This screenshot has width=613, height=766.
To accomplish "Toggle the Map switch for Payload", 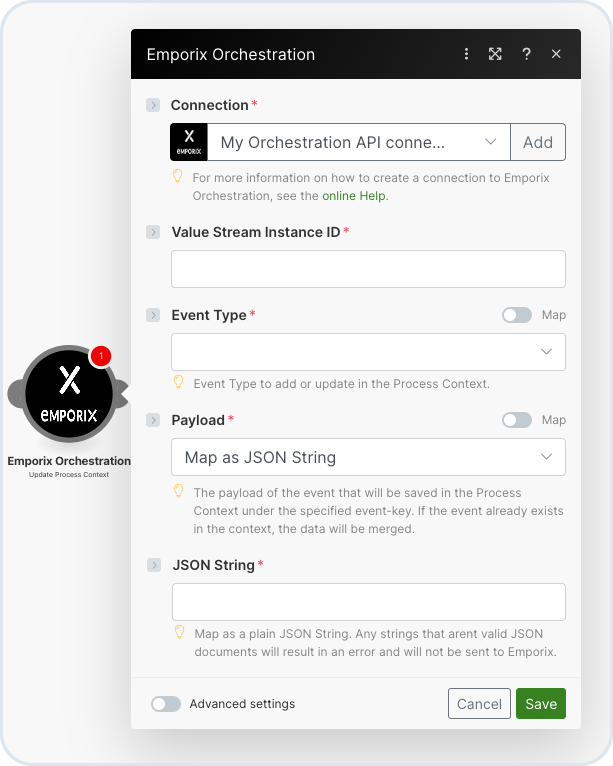I will [x=517, y=420].
